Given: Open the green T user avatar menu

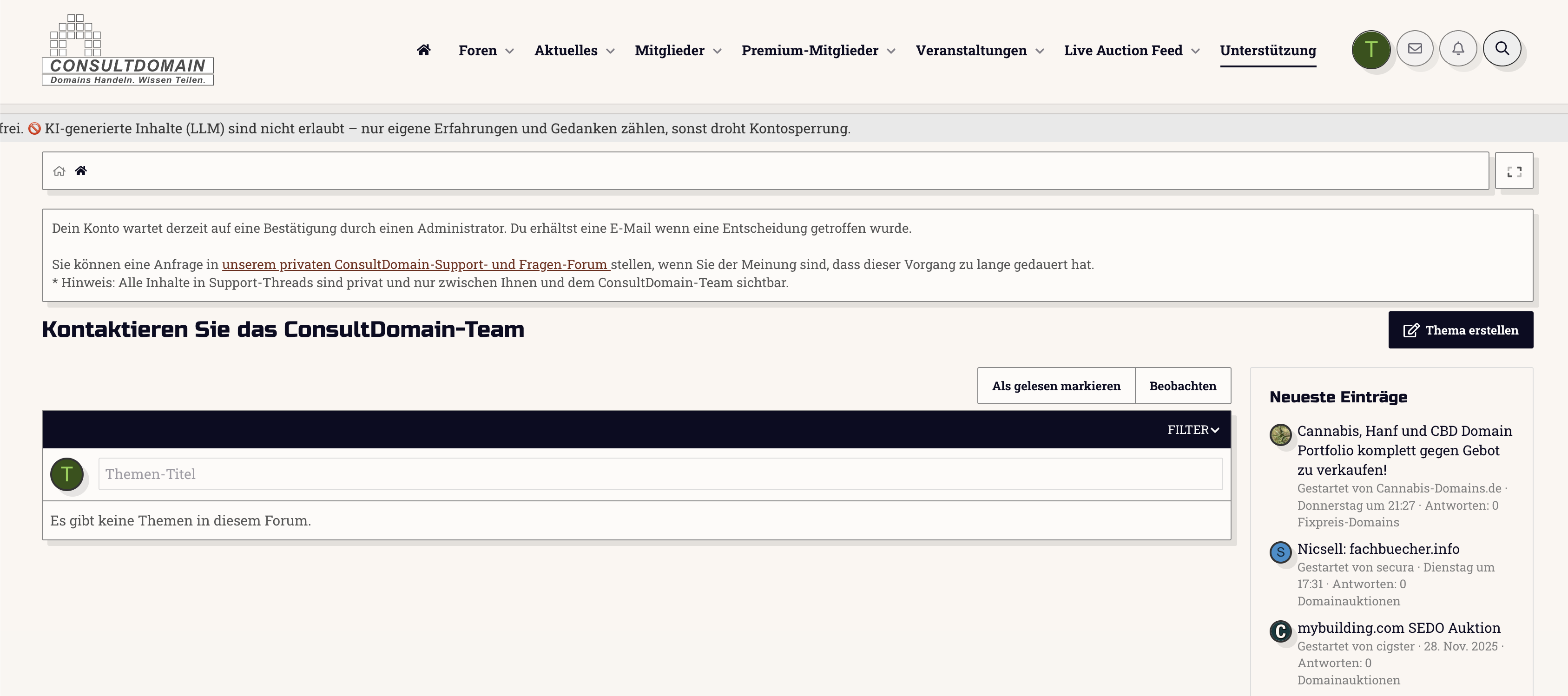Looking at the screenshot, I should (x=1371, y=49).
